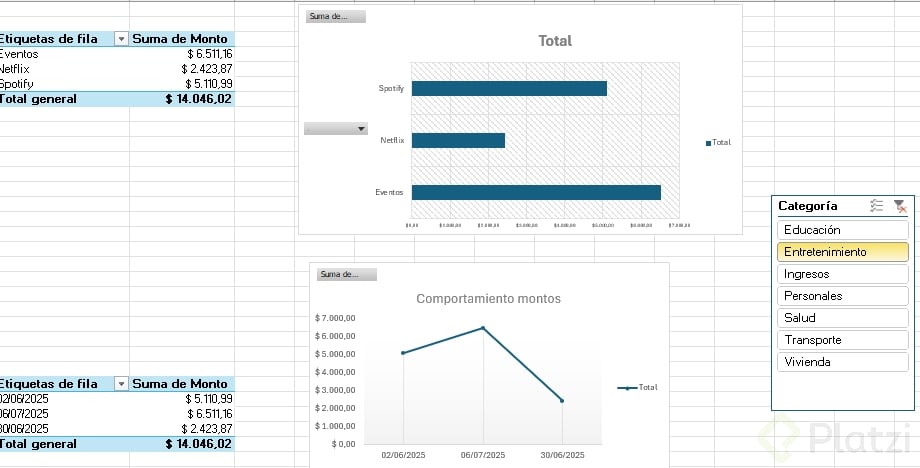The height and width of the screenshot is (468, 920).
Task: Select top table Suma de Monto header
Action: (182, 39)
